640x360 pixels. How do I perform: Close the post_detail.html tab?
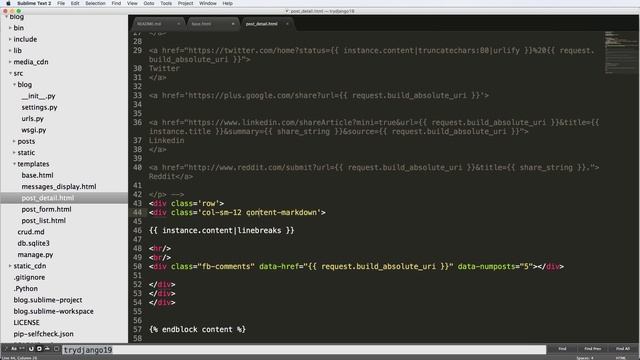tap(287, 24)
